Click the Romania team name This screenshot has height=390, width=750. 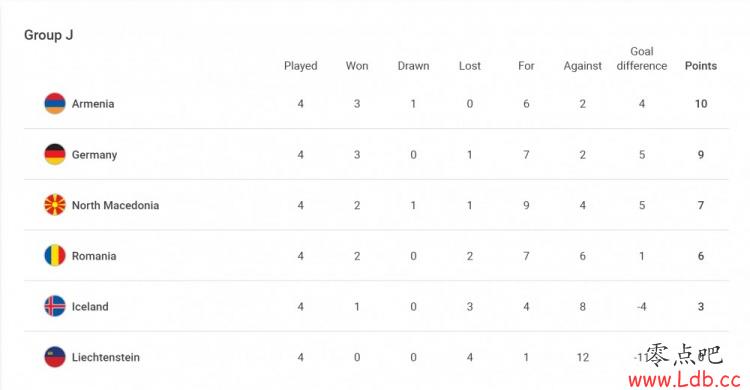94,256
